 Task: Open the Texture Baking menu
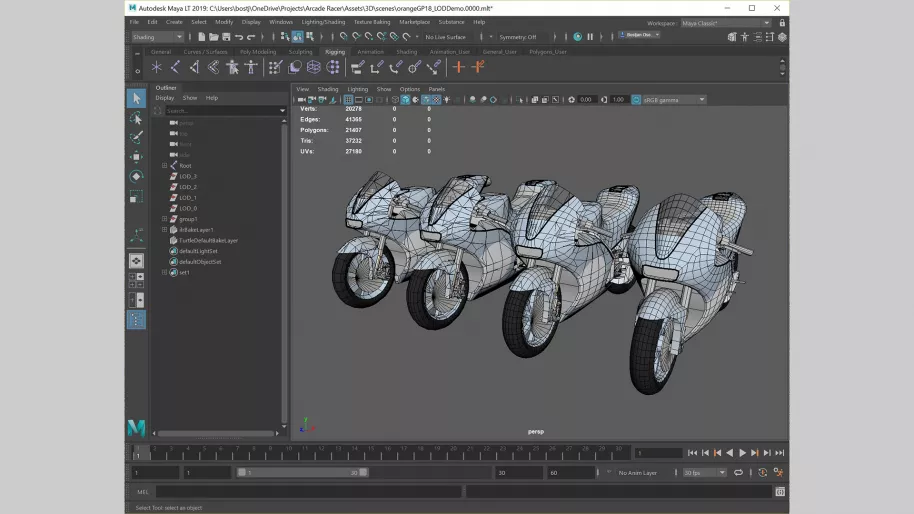[x=372, y=22]
